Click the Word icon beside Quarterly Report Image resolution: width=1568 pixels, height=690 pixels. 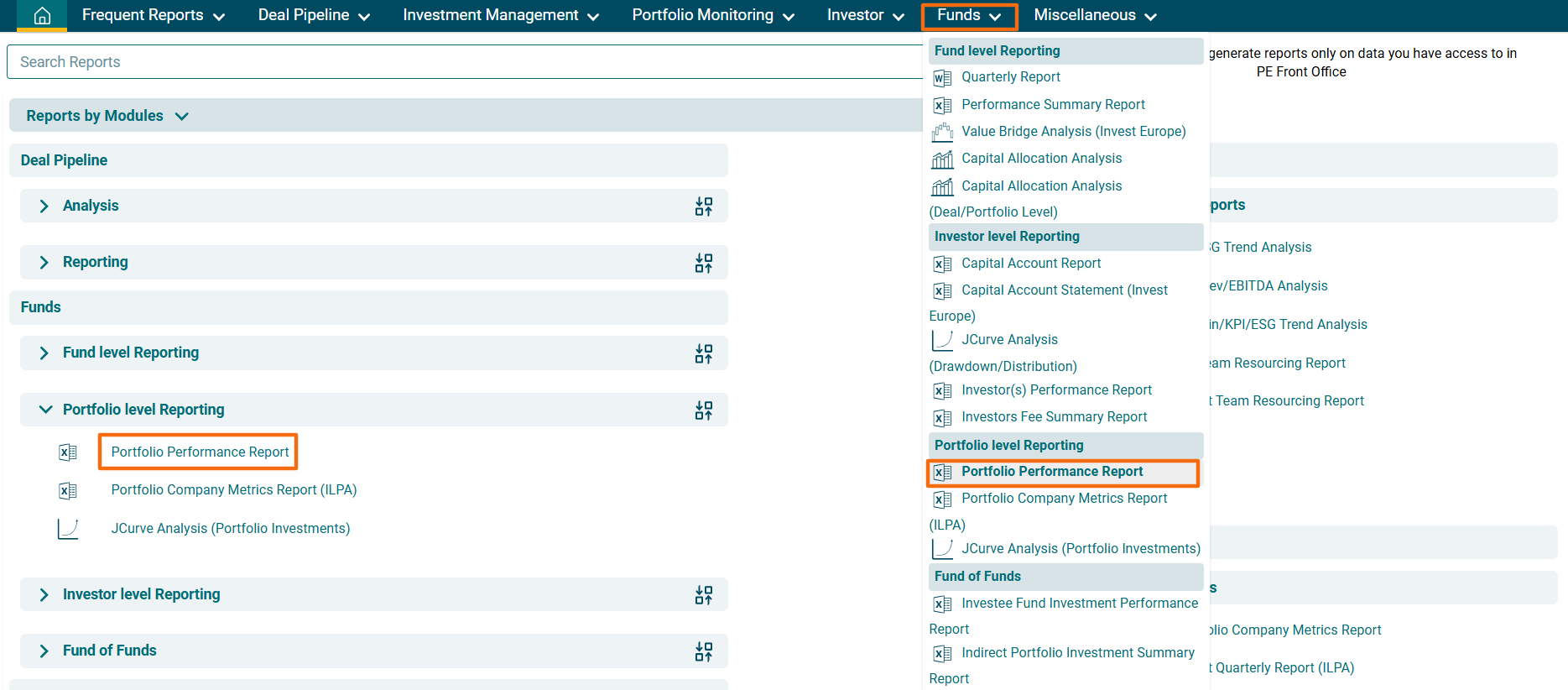click(x=942, y=78)
